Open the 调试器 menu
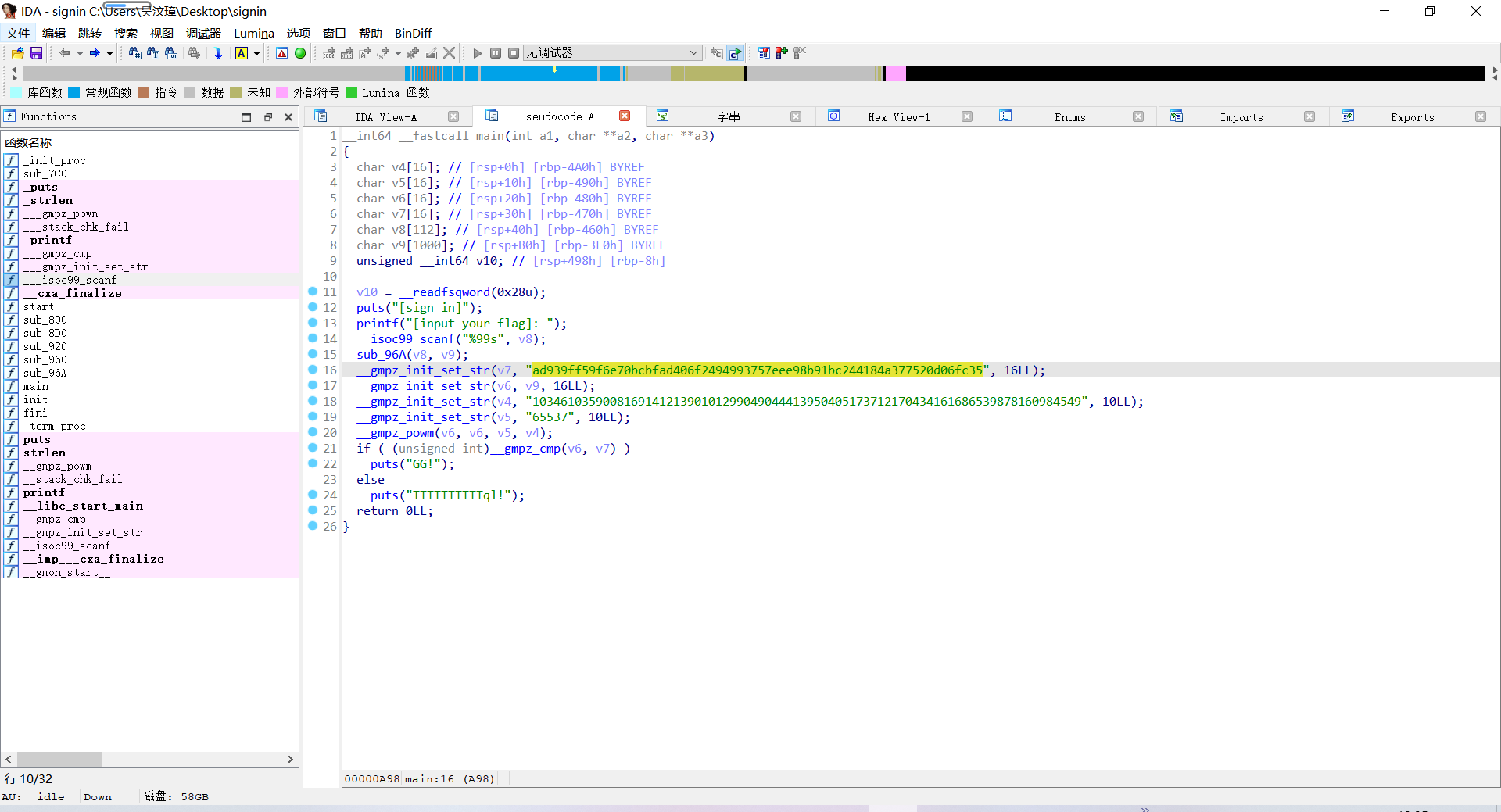 click(x=204, y=33)
